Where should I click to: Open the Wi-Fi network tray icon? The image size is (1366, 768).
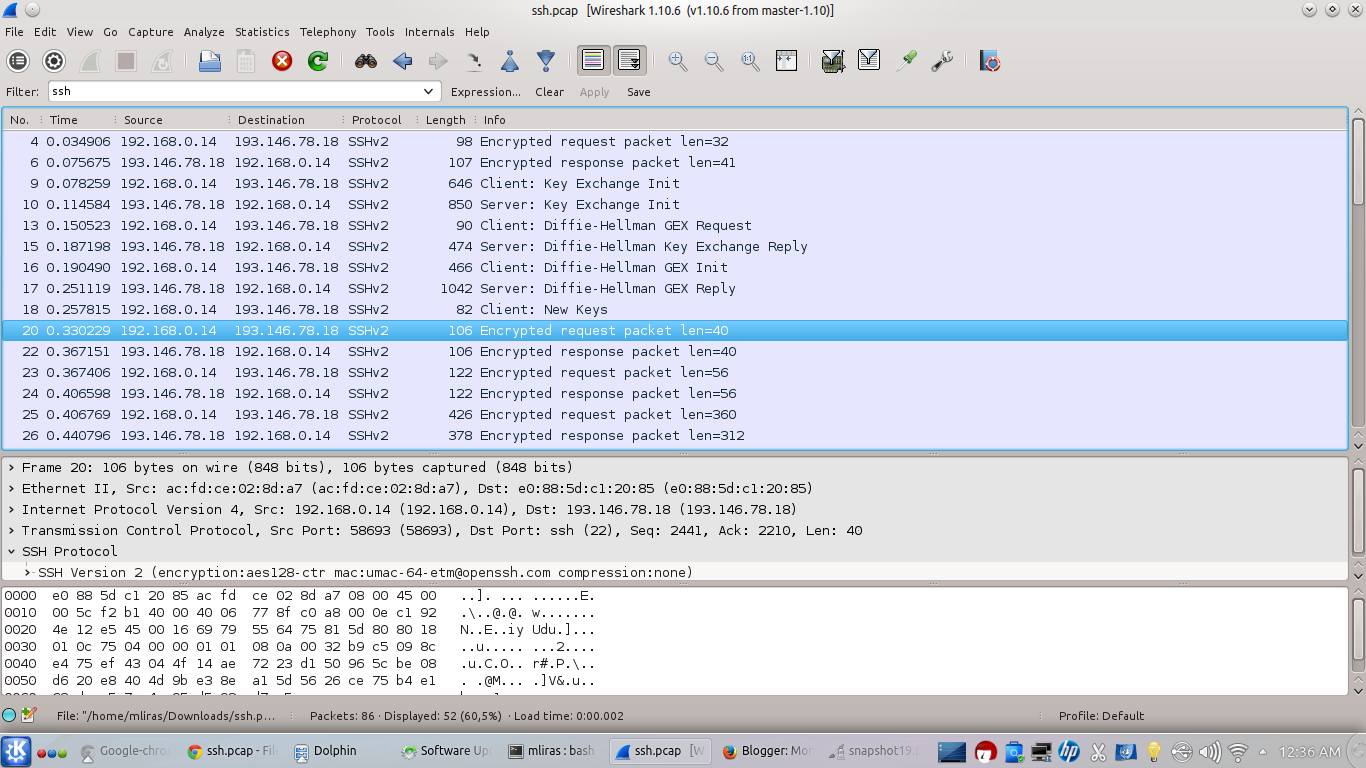1238,751
